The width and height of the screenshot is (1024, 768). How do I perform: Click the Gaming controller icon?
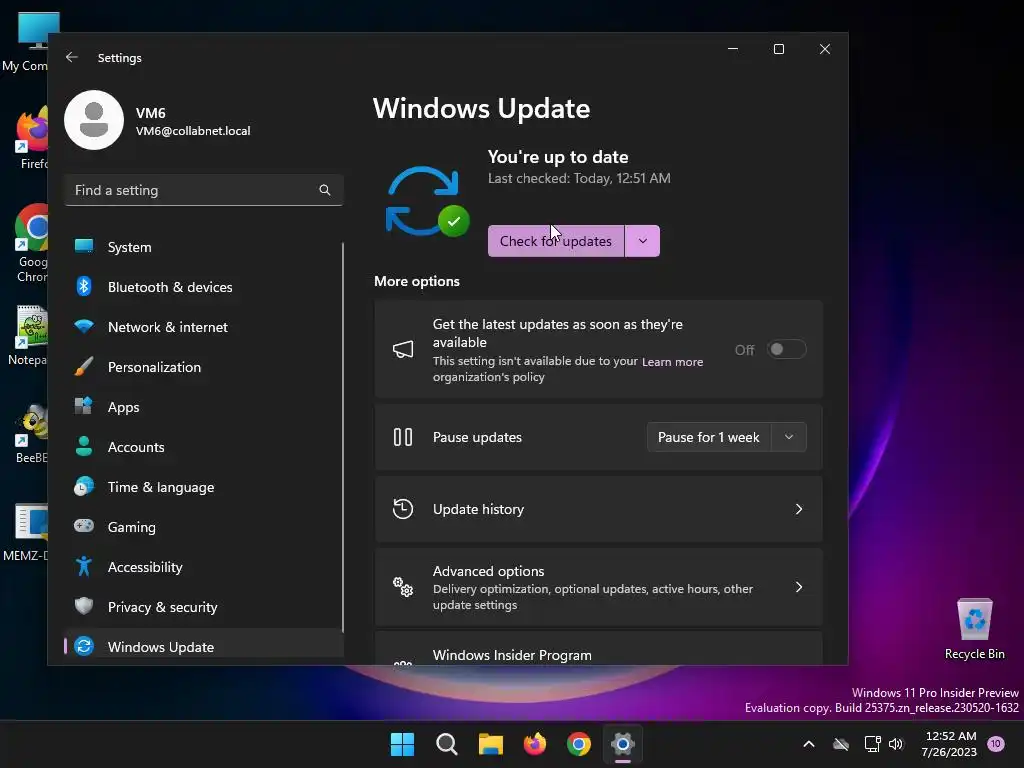pyautogui.click(x=84, y=526)
